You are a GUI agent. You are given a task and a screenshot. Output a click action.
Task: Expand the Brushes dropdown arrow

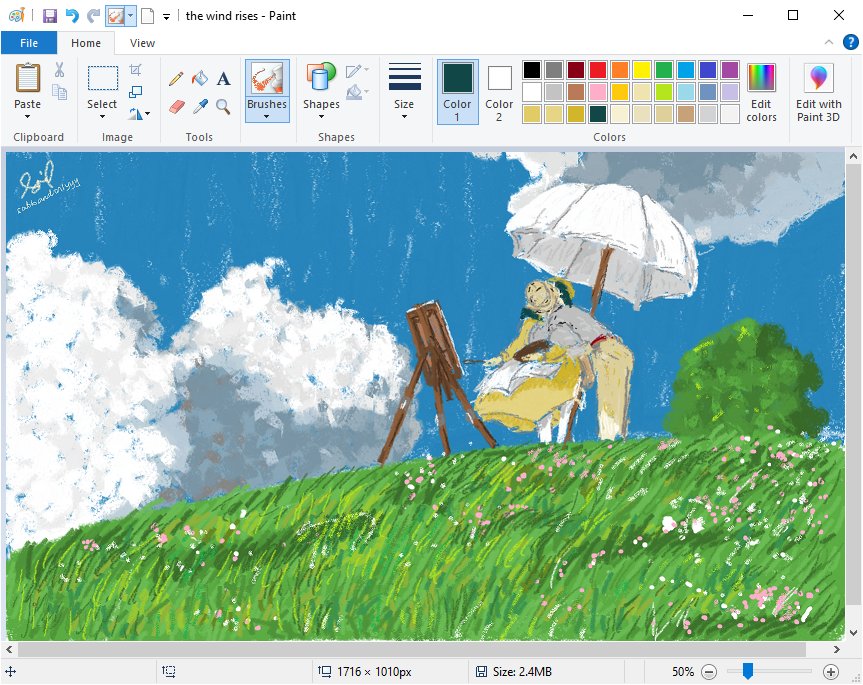coord(266,117)
